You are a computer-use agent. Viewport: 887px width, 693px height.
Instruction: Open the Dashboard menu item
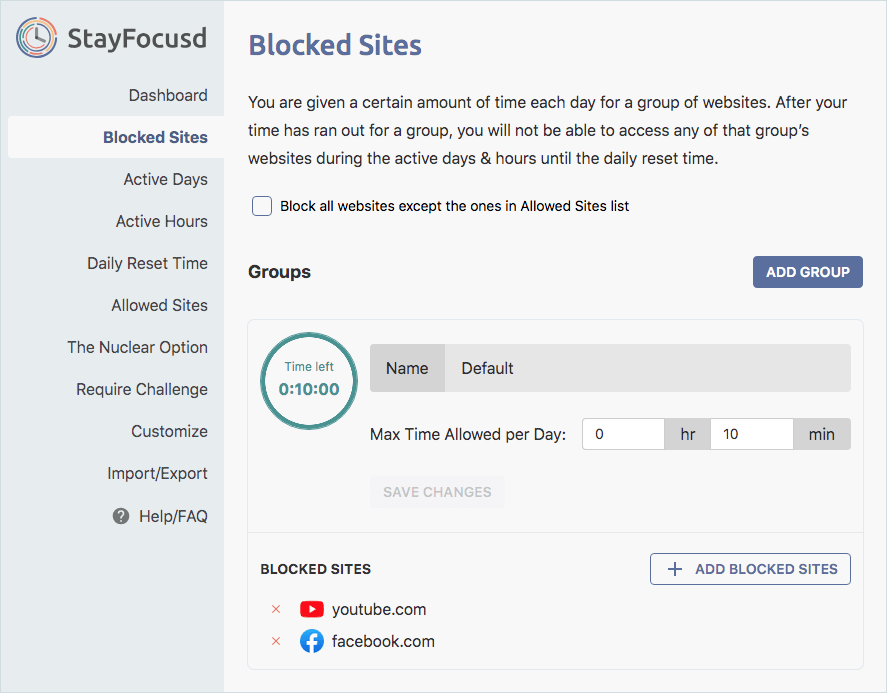168,95
